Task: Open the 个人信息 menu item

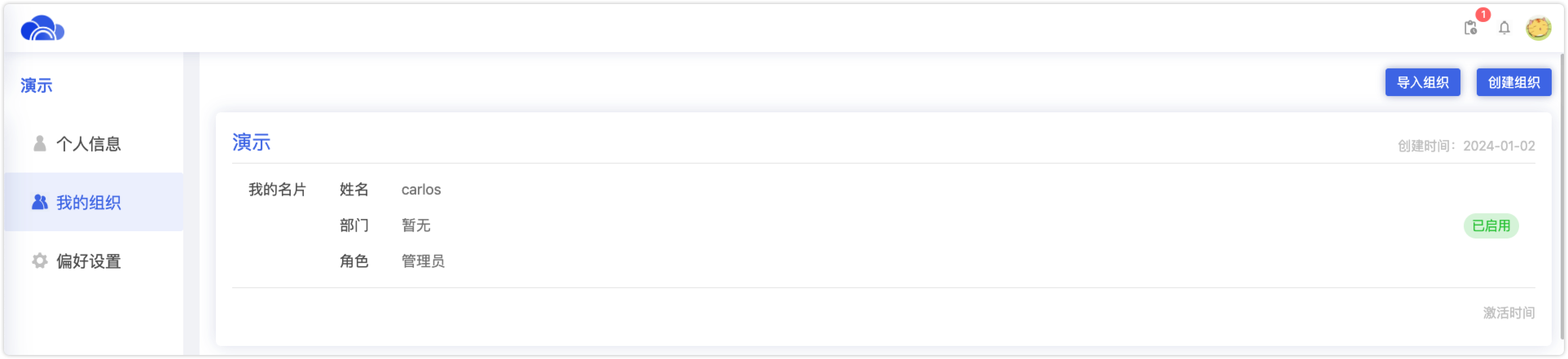Action: (94, 144)
